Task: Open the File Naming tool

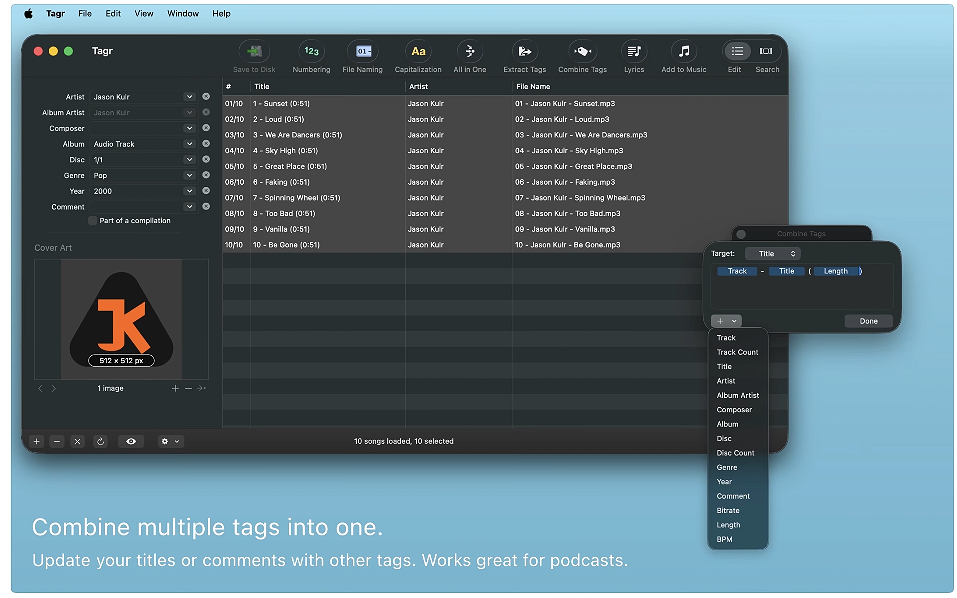Action: pos(363,51)
